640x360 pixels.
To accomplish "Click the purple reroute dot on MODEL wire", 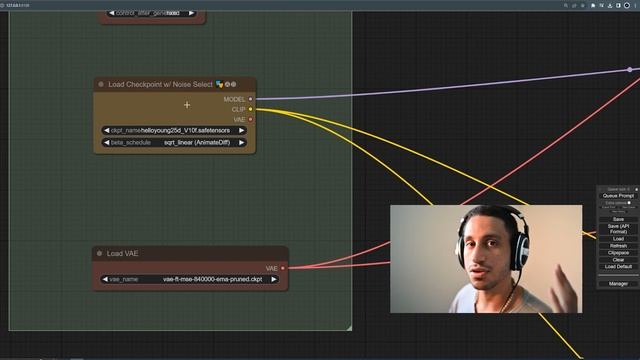I will (x=630, y=70).
